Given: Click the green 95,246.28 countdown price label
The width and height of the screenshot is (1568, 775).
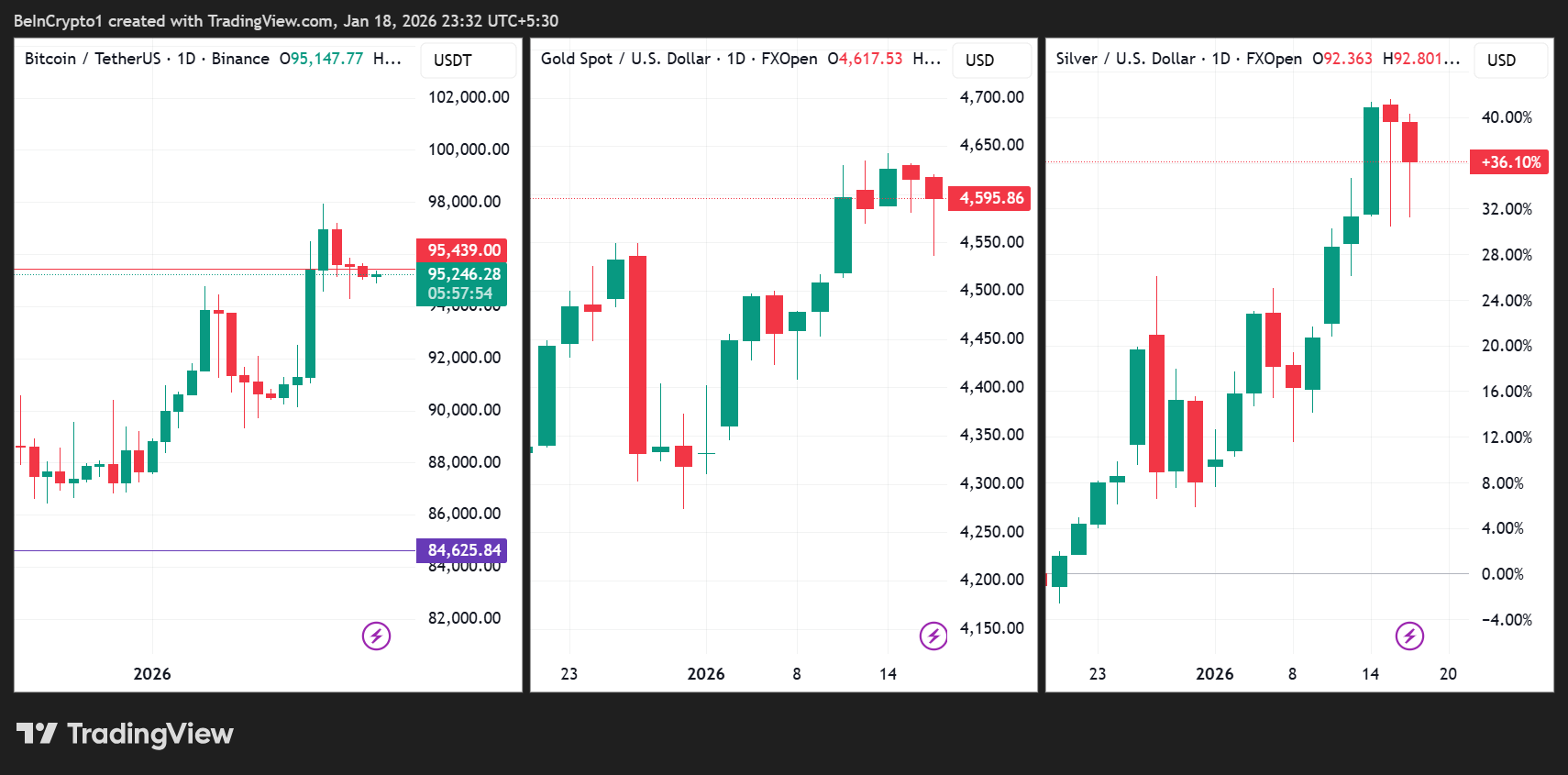Looking at the screenshot, I should 463,283.
